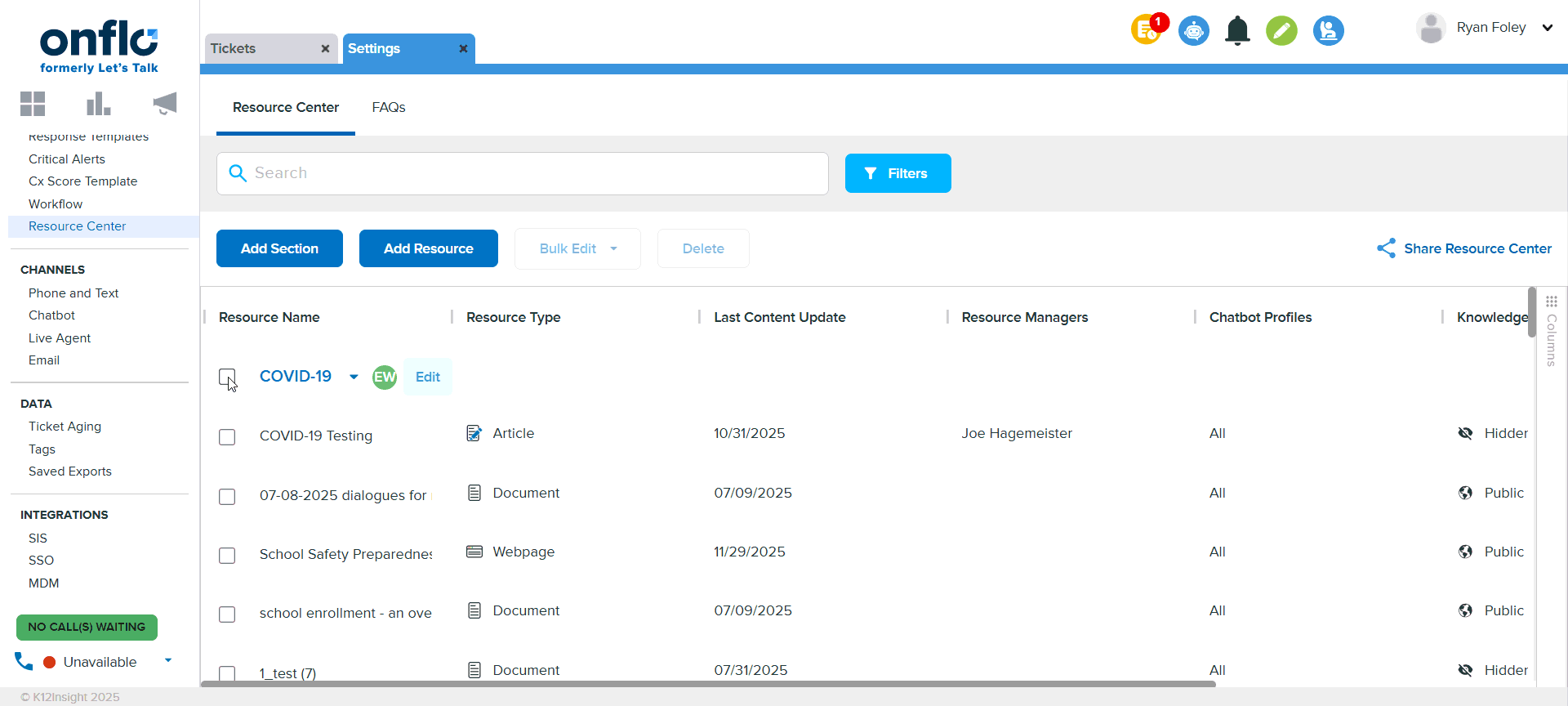Collapse the COVID-19 section arrow

(x=354, y=377)
